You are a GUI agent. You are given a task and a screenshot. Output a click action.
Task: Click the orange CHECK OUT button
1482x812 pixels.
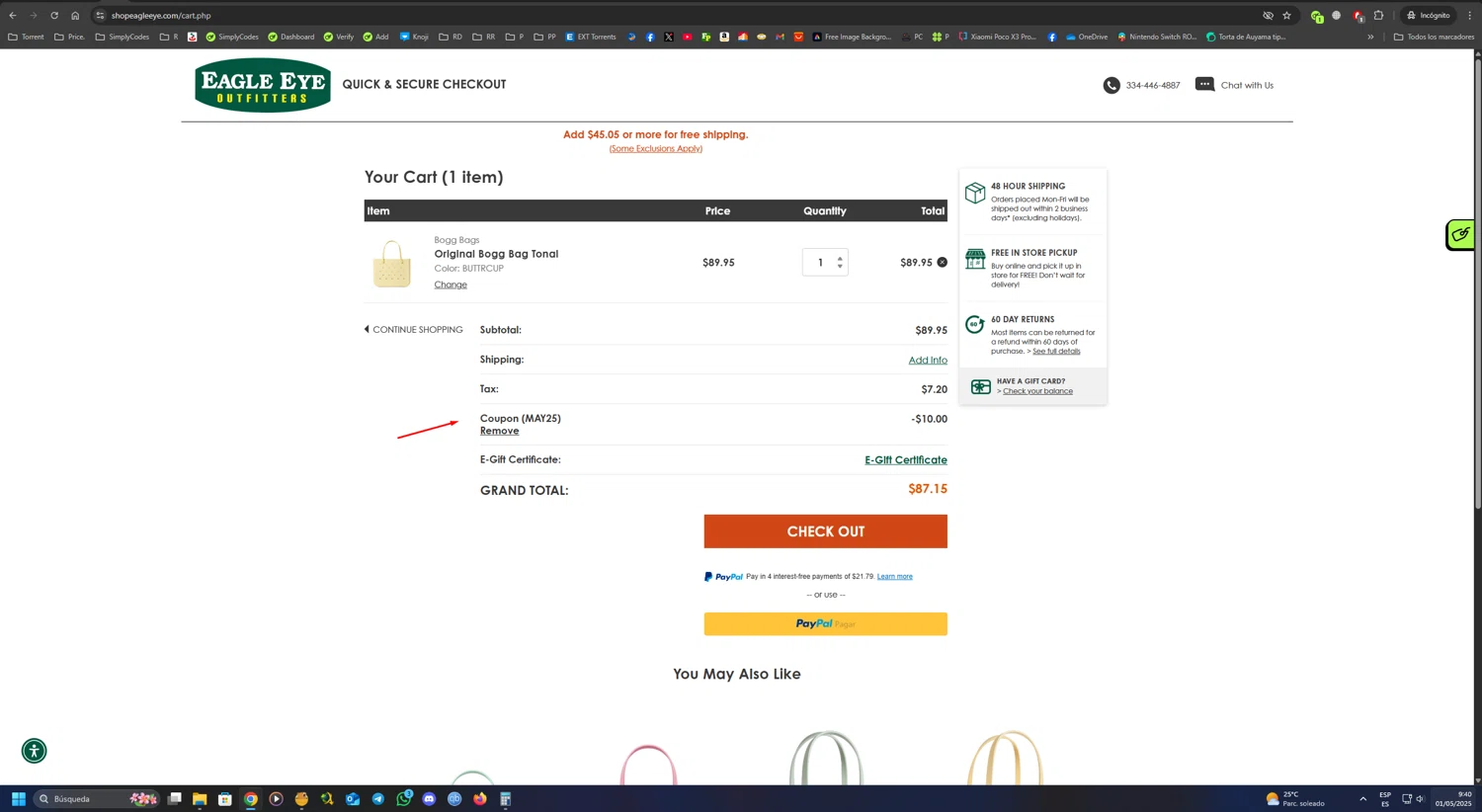(x=826, y=531)
